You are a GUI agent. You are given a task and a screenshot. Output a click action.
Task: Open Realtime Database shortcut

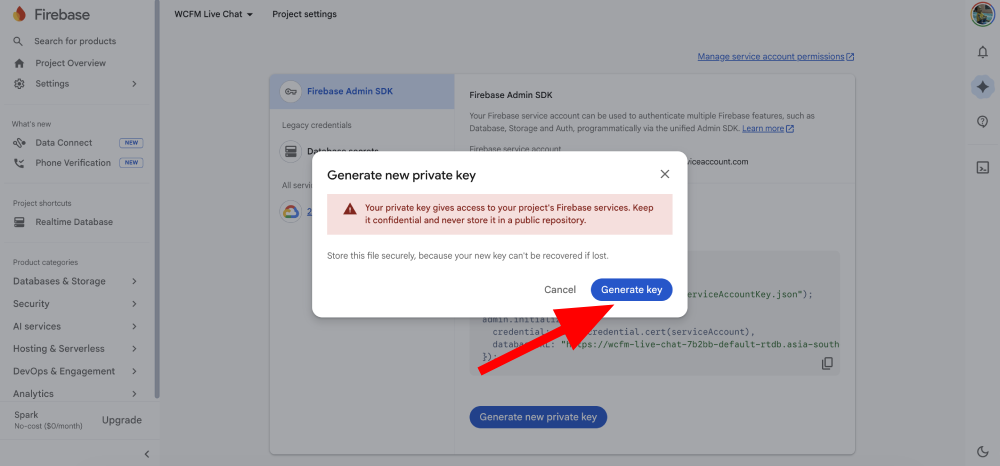(x=74, y=222)
